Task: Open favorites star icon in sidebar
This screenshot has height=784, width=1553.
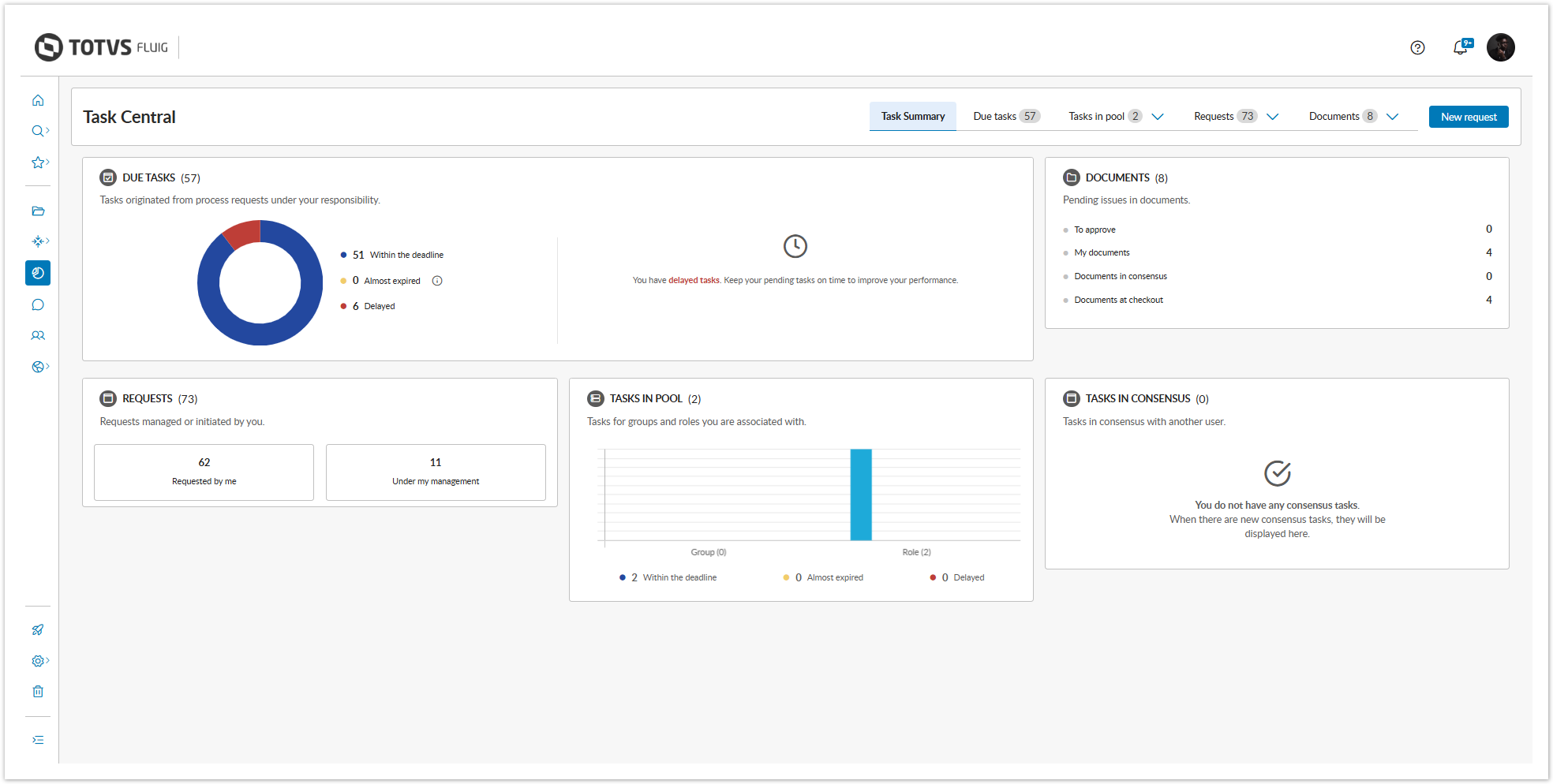Action: click(x=38, y=162)
